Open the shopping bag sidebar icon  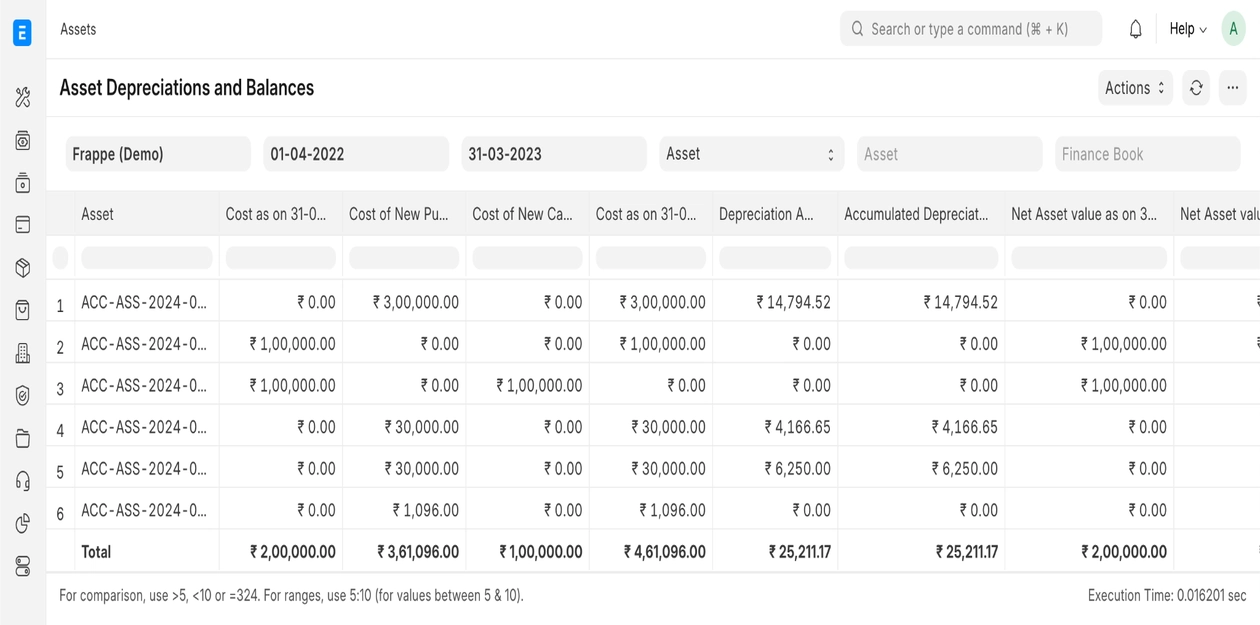[x=23, y=310]
